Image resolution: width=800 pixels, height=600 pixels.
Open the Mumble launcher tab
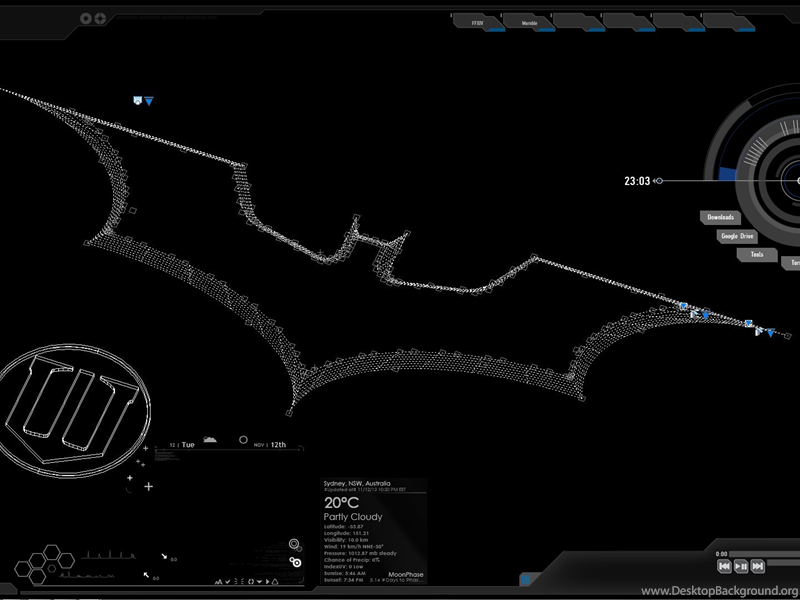[x=529, y=23]
